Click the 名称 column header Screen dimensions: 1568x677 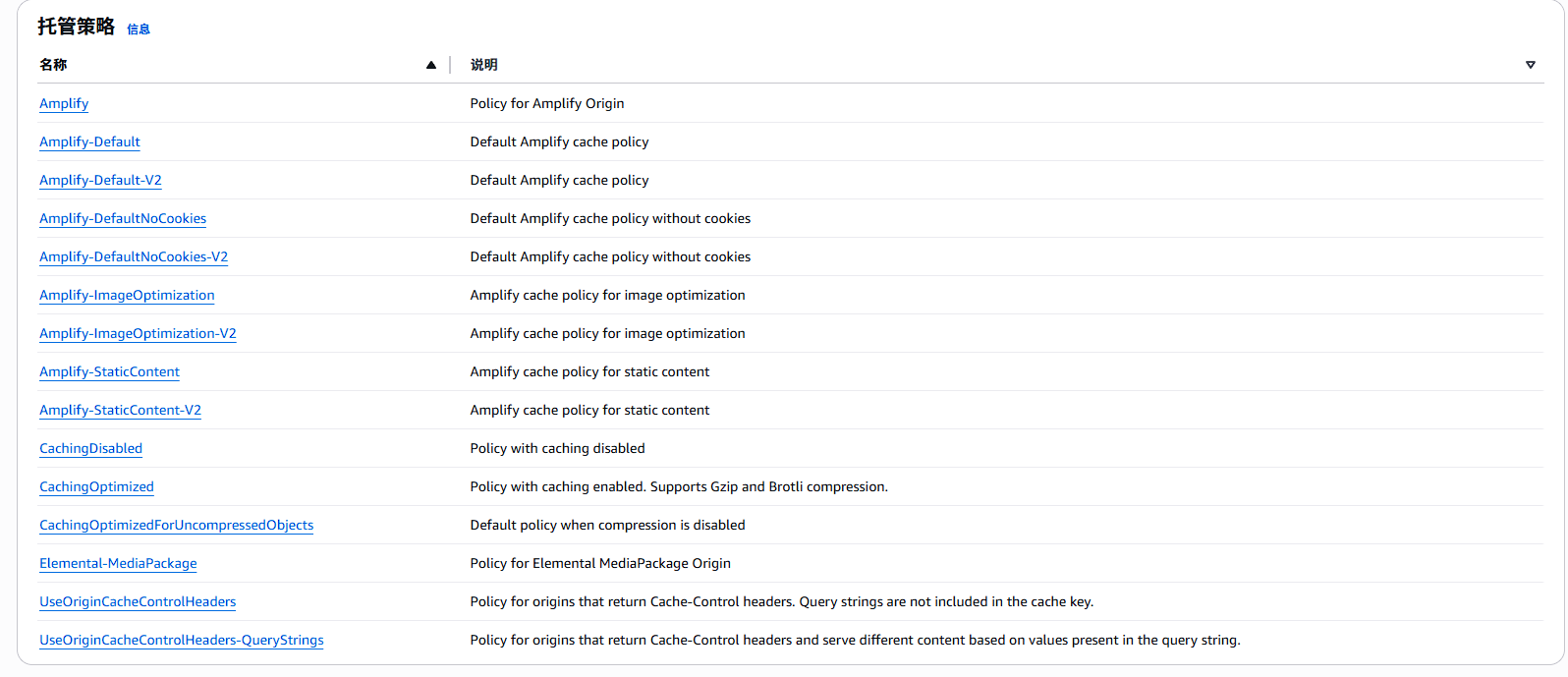54,65
